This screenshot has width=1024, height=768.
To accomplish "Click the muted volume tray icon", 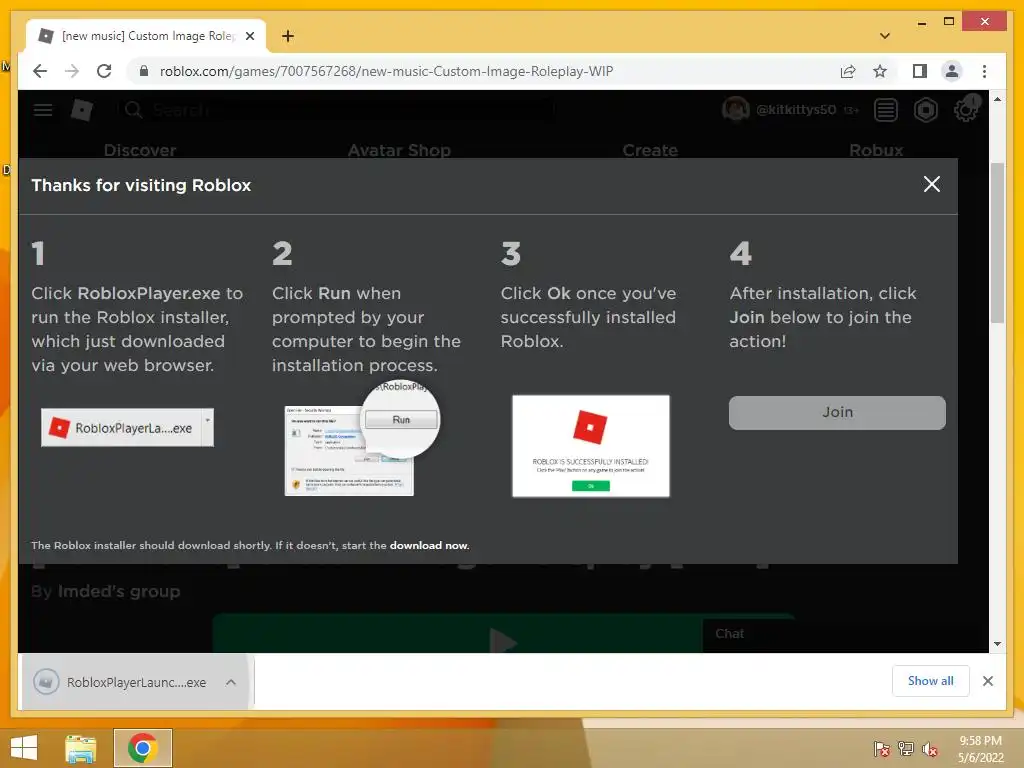I will 930,748.
